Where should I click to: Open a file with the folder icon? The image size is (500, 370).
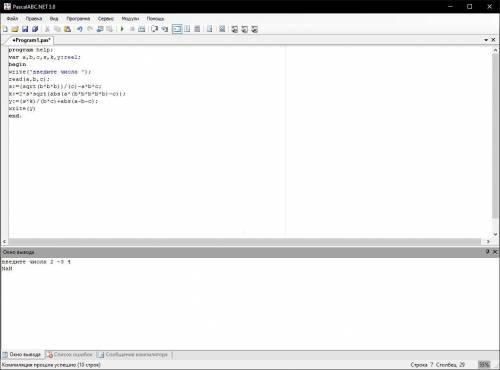coord(15,29)
